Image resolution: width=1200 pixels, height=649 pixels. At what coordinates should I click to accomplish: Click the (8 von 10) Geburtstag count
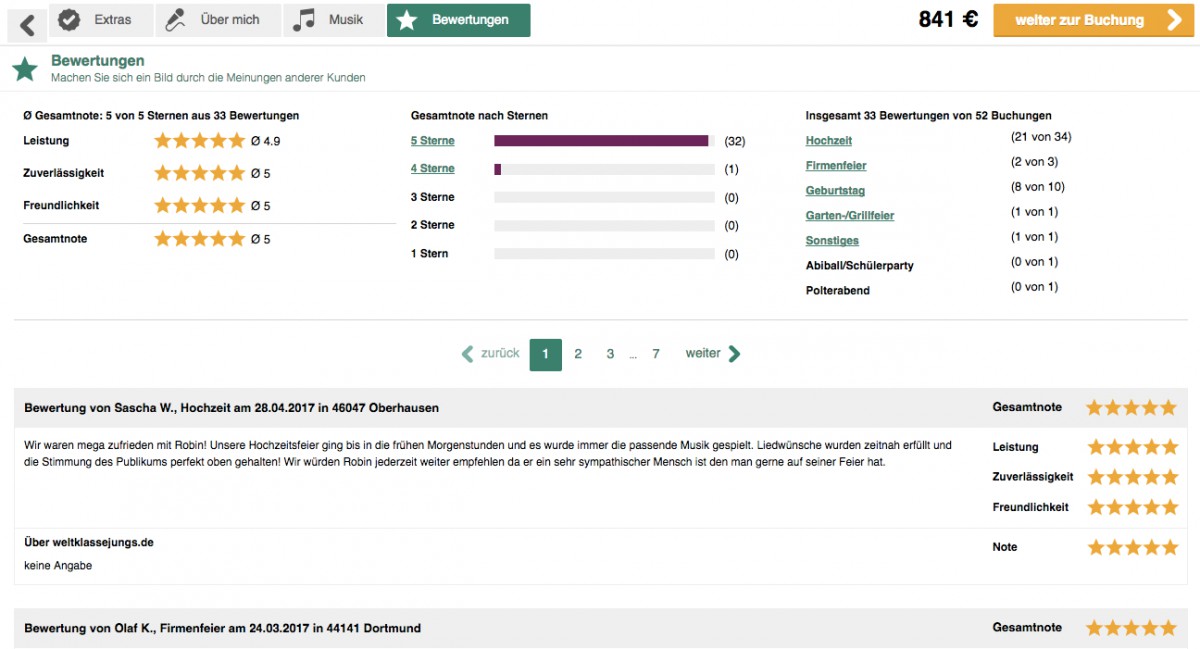(x=1038, y=187)
